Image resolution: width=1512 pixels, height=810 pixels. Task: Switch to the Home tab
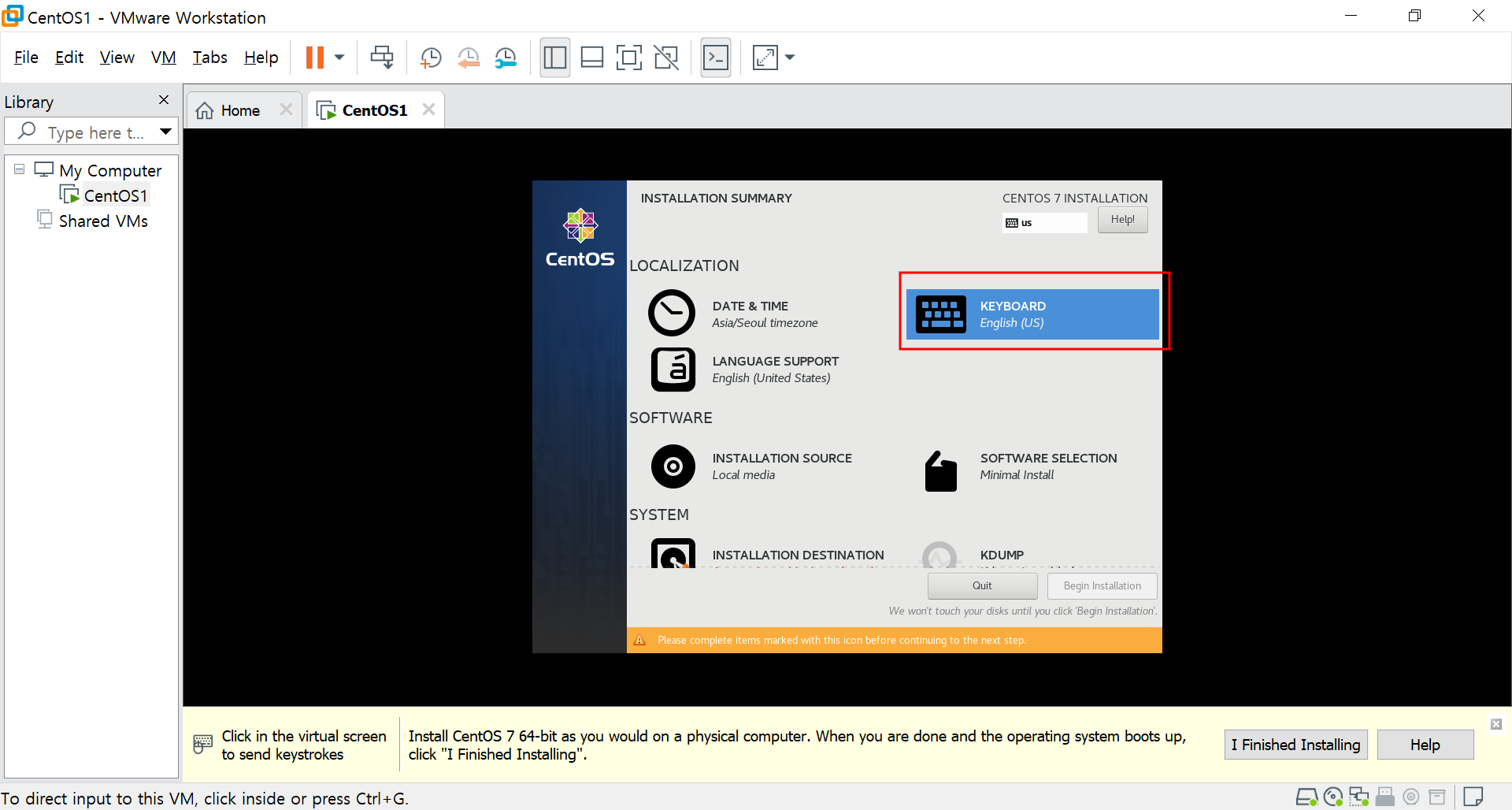[236, 110]
